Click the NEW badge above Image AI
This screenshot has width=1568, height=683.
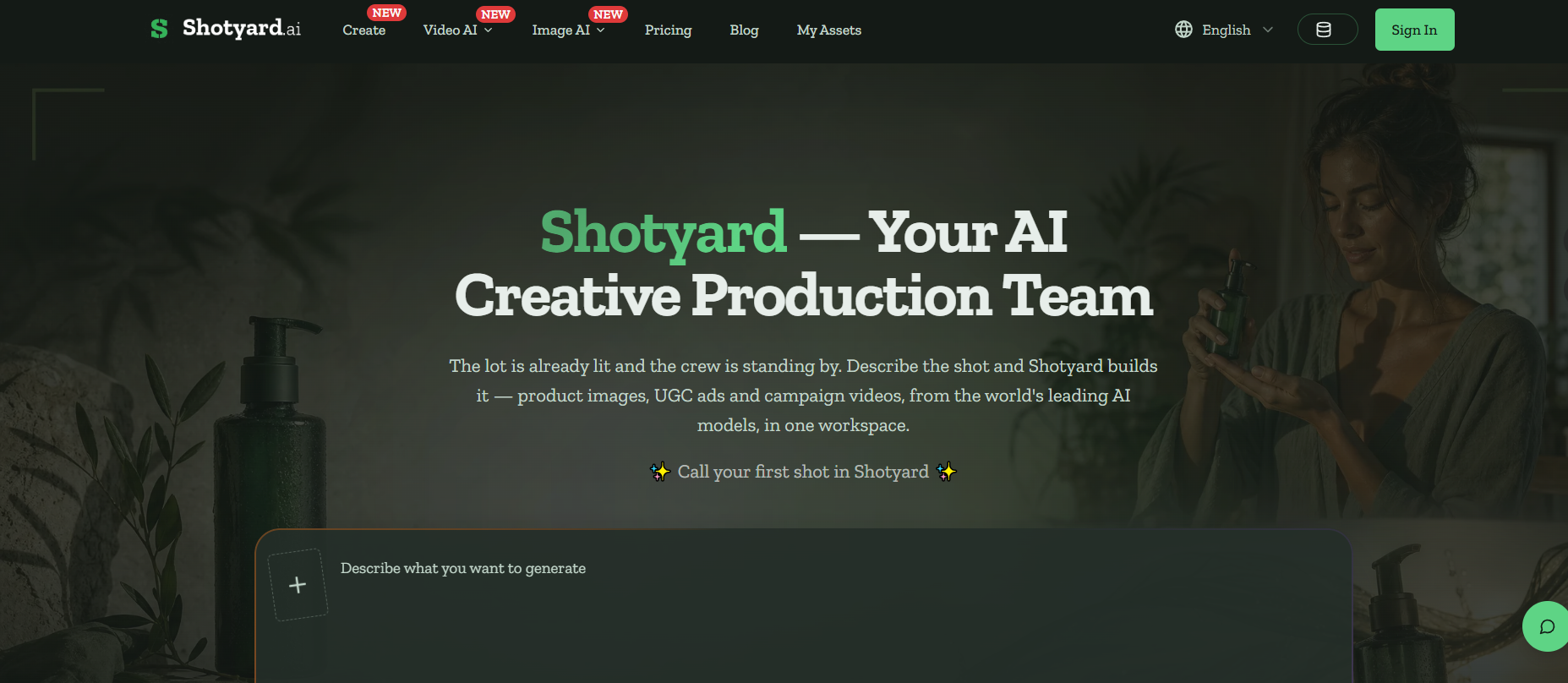(608, 14)
